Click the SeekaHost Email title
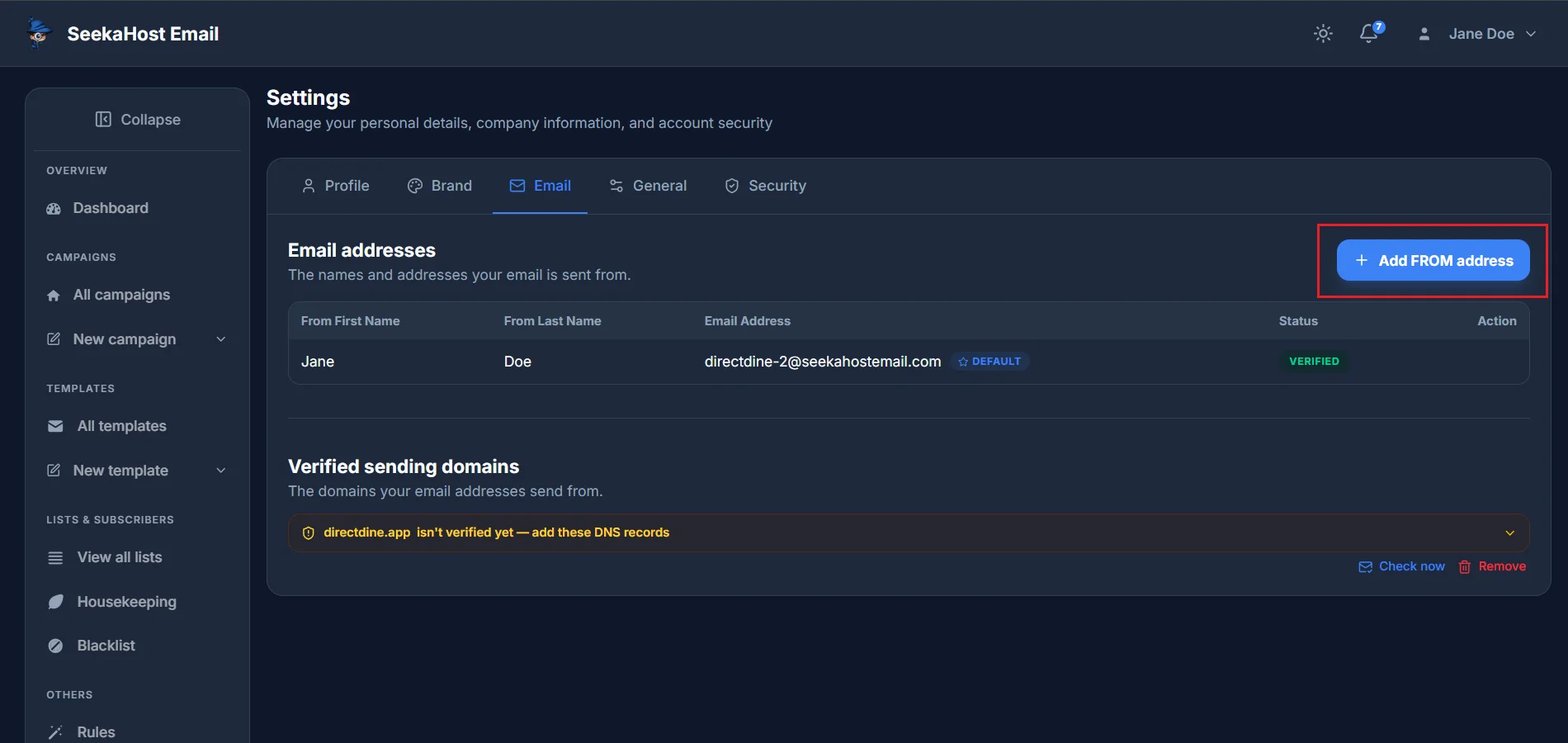Screen dimensions: 1568x743 pos(143,34)
